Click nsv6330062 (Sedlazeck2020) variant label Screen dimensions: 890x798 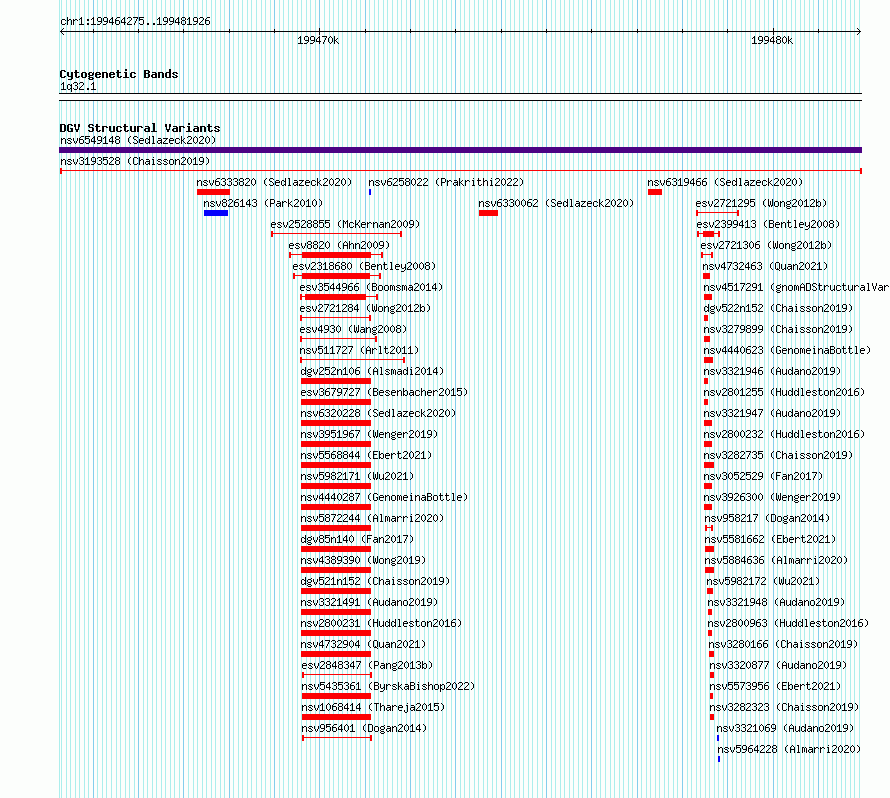(x=556, y=203)
